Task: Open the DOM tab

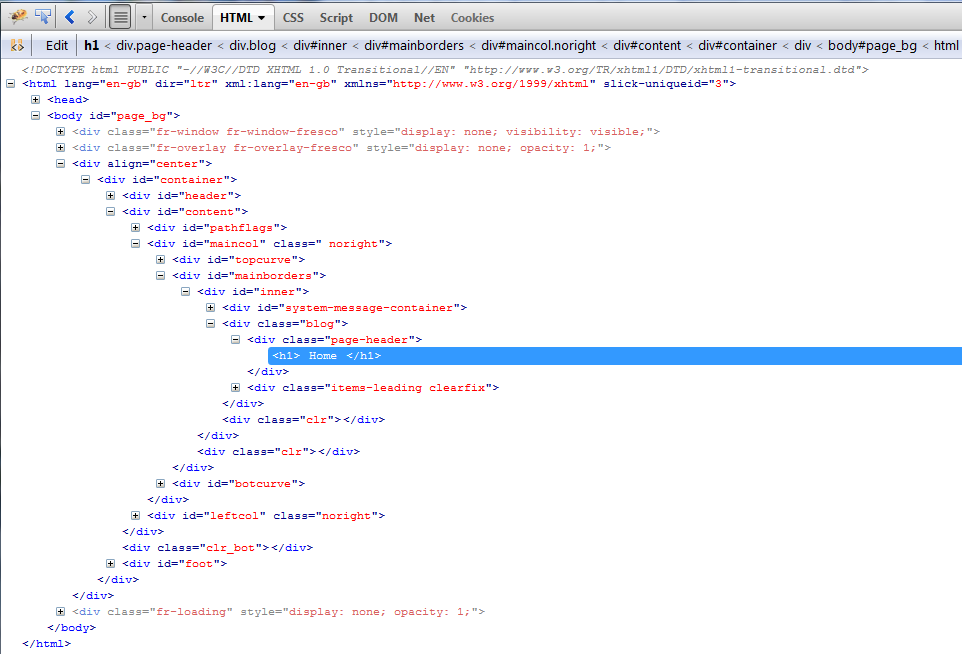Action: tap(383, 18)
